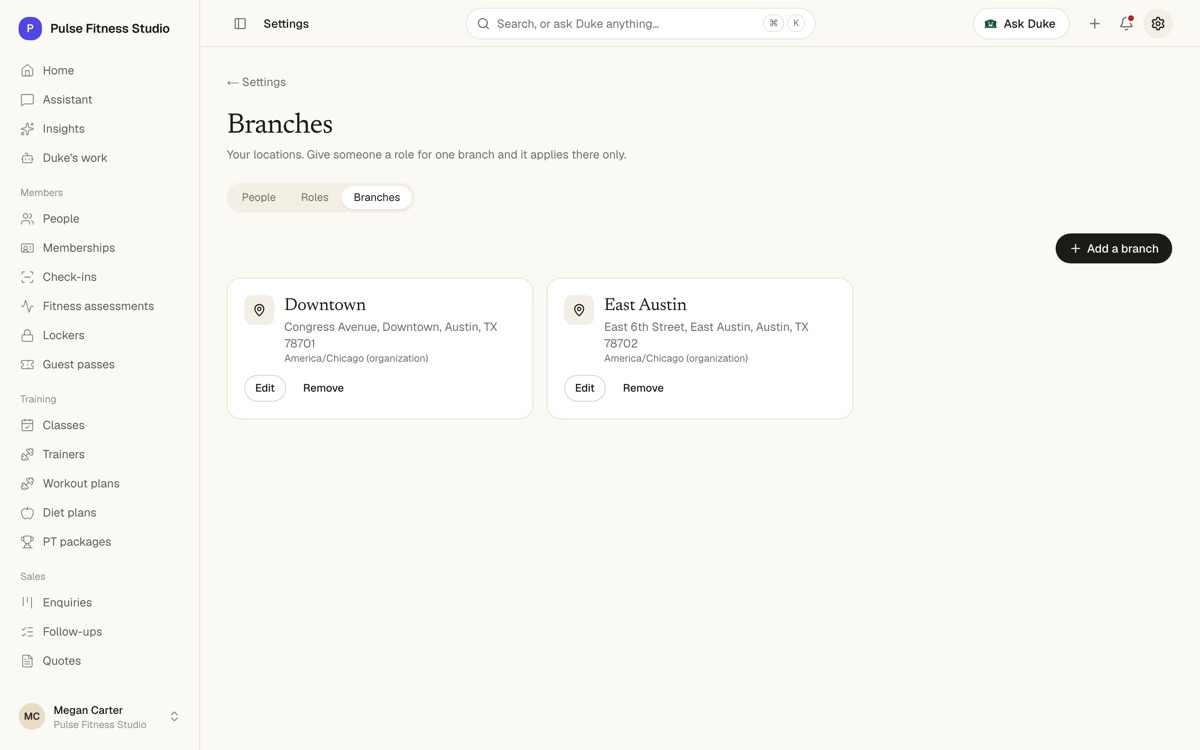This screenshot has width=1200, height=750.
Task: Click the Home icon in sidebar
Action: [27, 71]
